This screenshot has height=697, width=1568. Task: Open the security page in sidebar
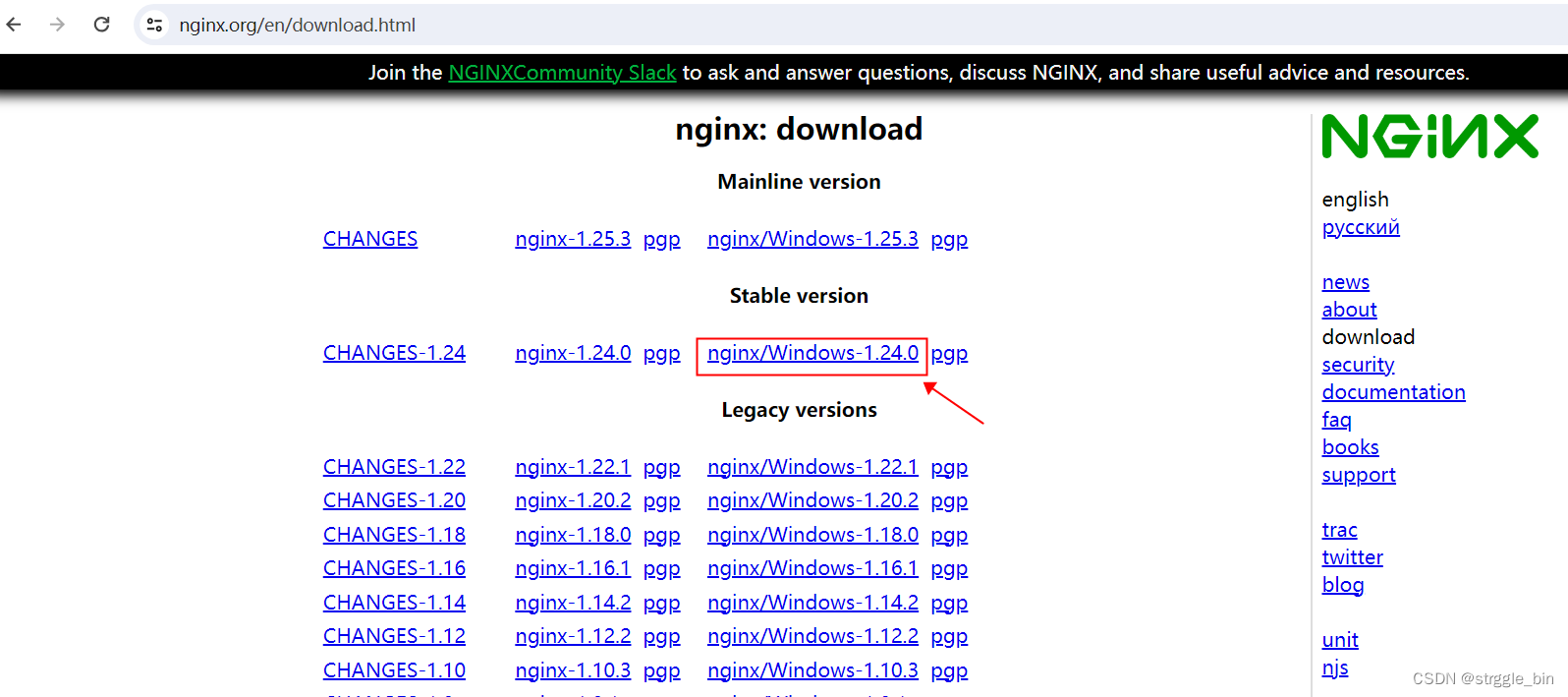click(1358, 365)
